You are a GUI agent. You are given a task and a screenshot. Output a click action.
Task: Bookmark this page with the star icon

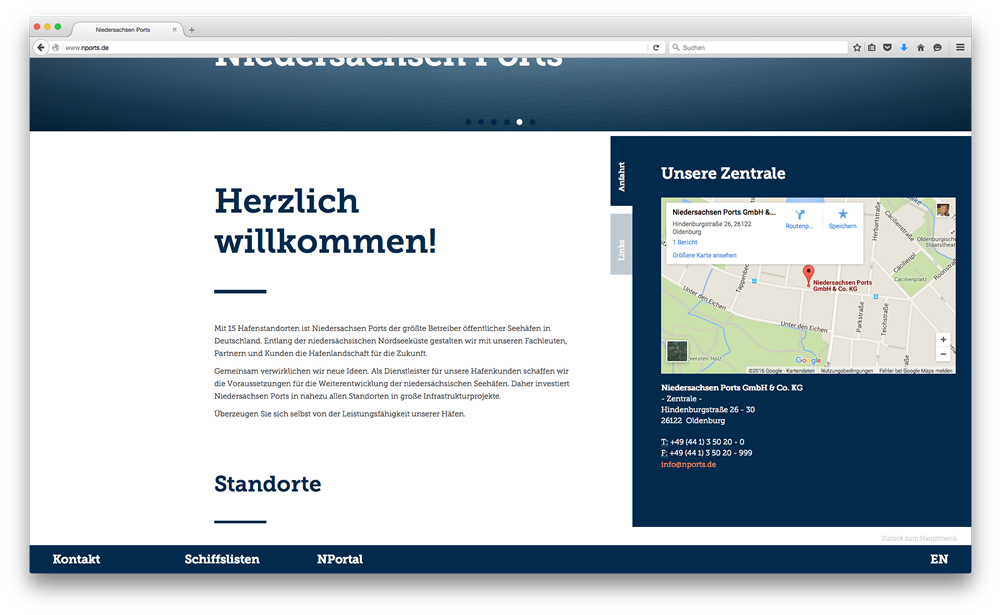857,47
